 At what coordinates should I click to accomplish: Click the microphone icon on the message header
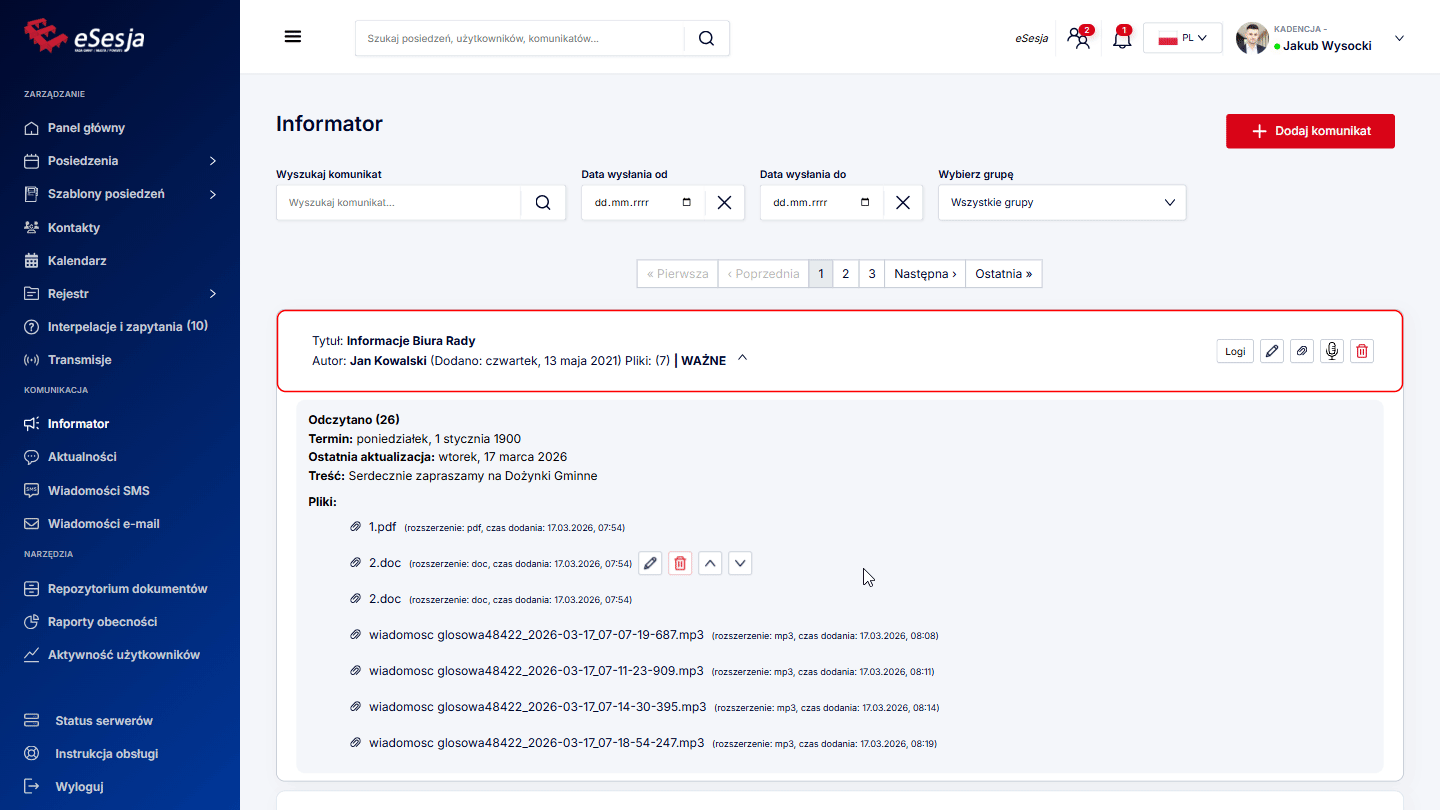1331,351
